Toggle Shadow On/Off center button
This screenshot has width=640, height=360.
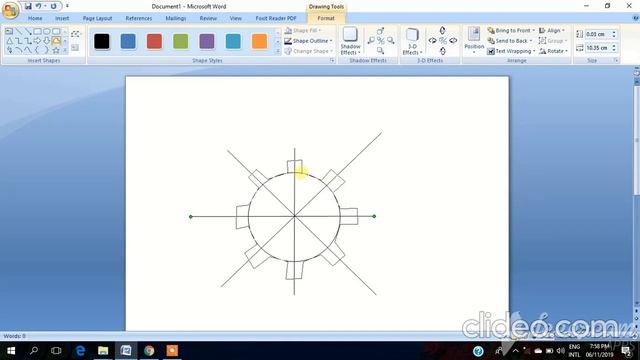pyautogui.click(x=380, y=40)
